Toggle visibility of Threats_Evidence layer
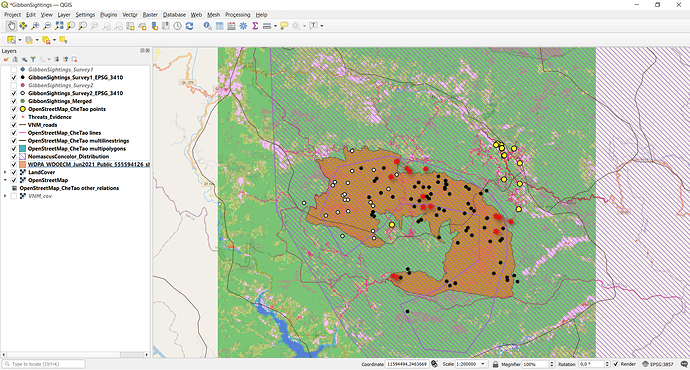Image resolution: width=690 pixels, height=370 pixels. click(14, 117)
